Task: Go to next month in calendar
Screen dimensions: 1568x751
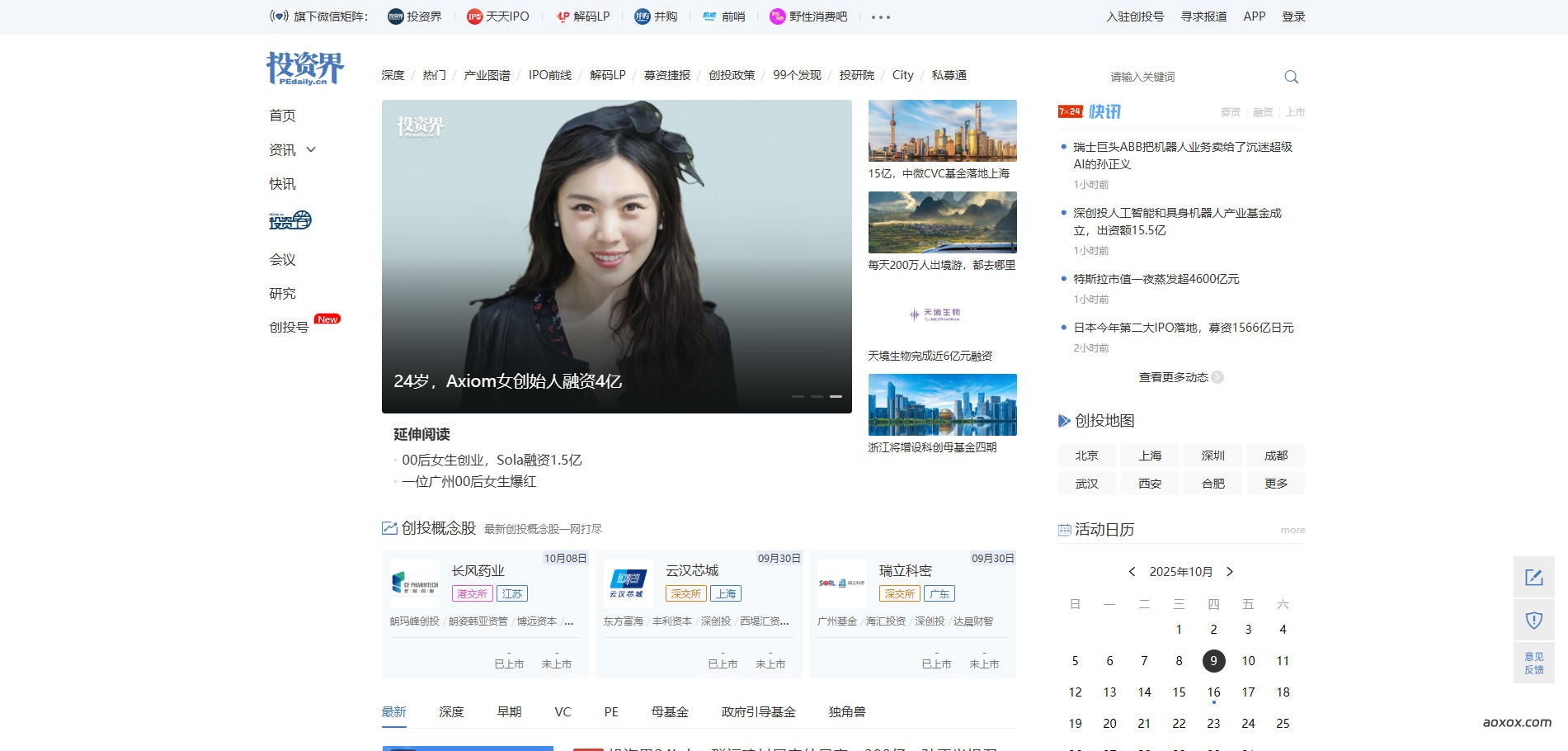Action: 1230,572
